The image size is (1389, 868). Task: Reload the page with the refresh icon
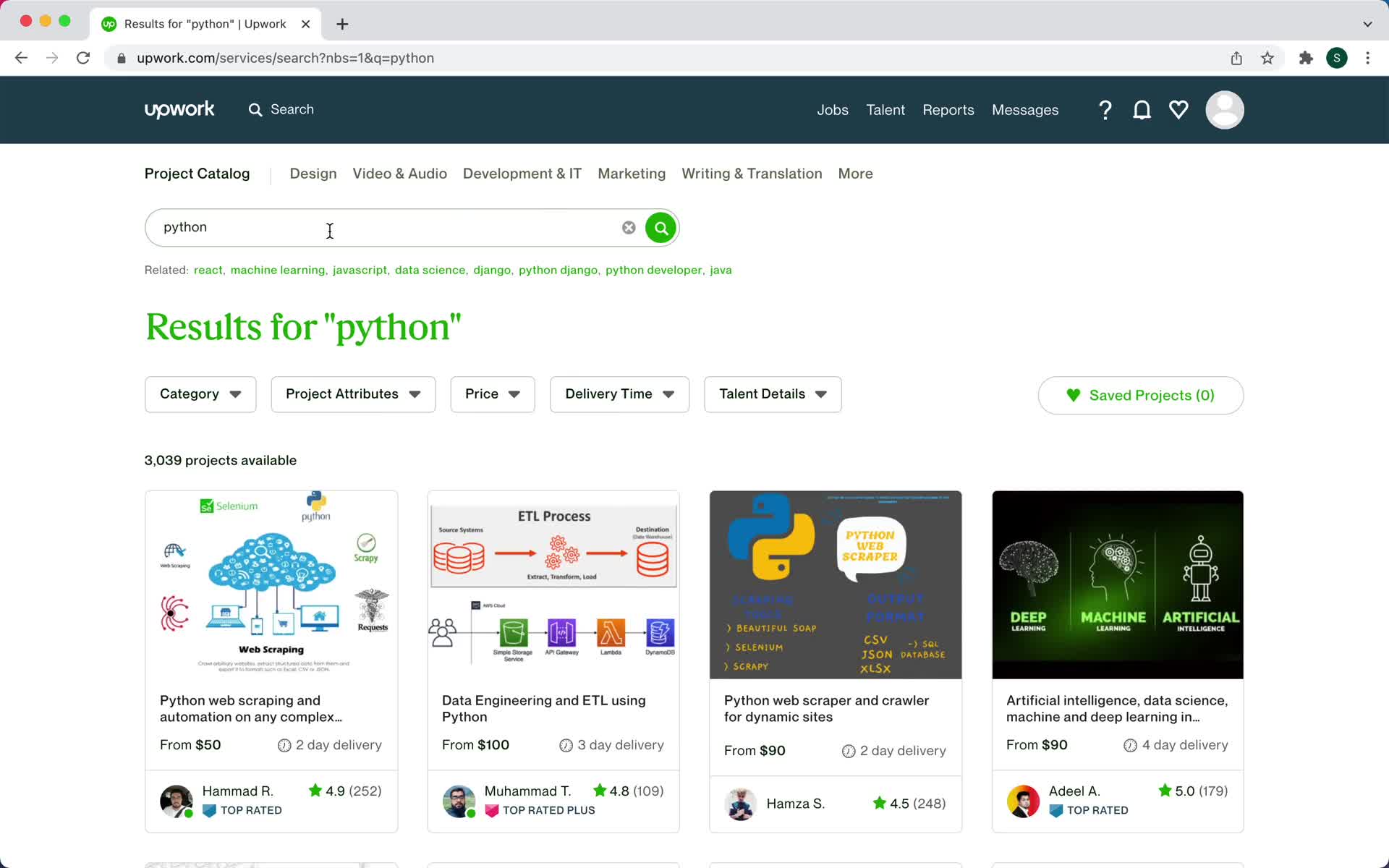point(83,58)
